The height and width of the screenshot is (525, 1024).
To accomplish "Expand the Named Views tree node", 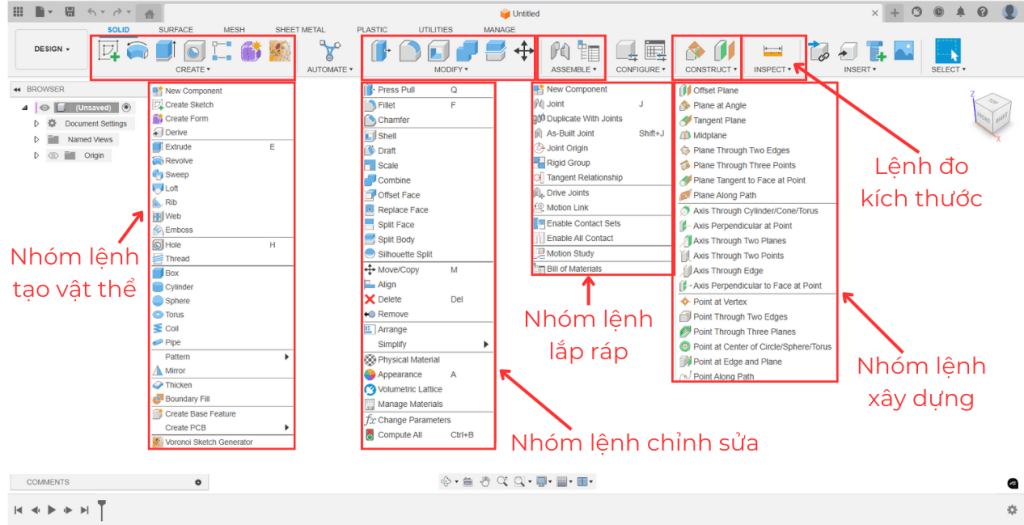I will click(x=37, y=140).
